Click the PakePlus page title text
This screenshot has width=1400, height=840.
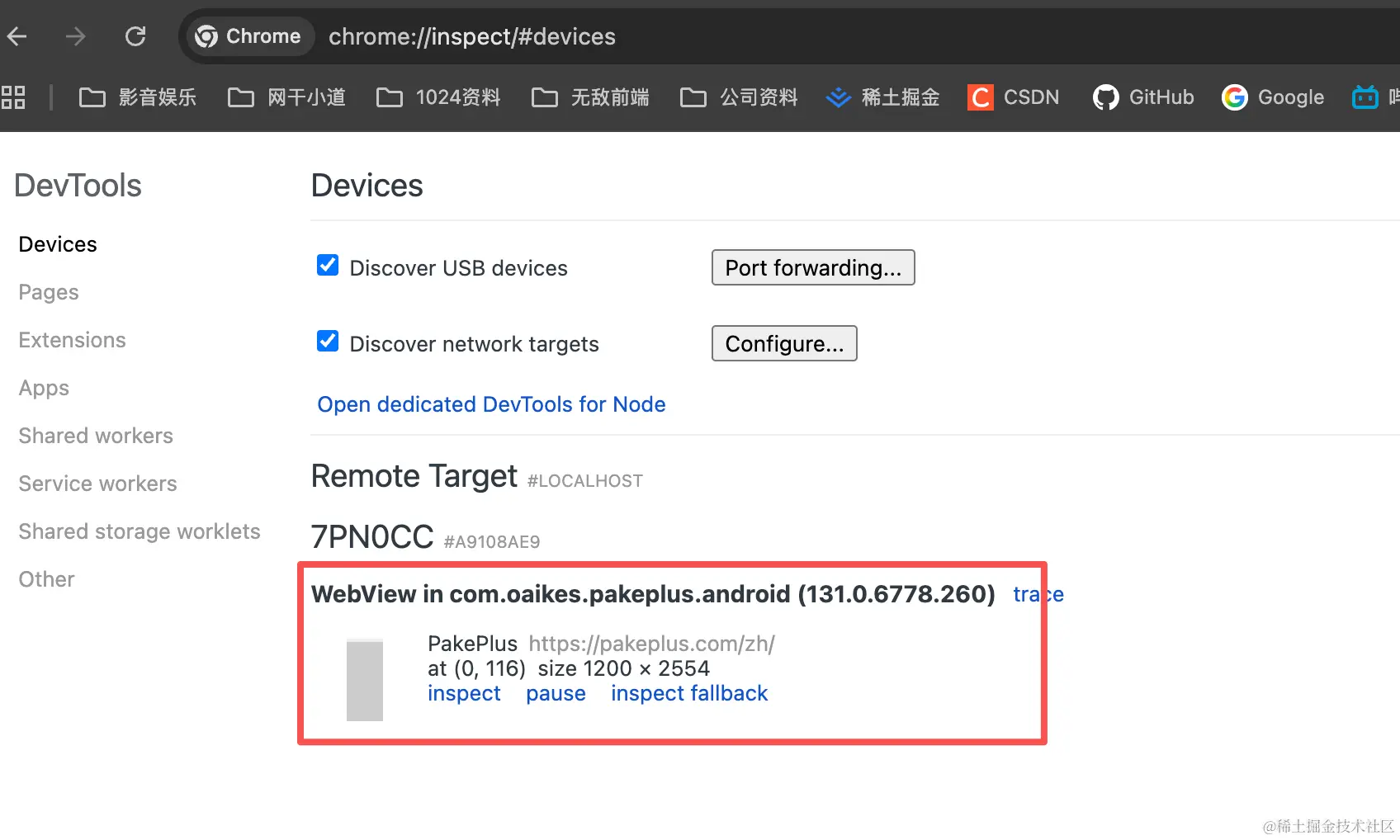(x=472, y=644)
